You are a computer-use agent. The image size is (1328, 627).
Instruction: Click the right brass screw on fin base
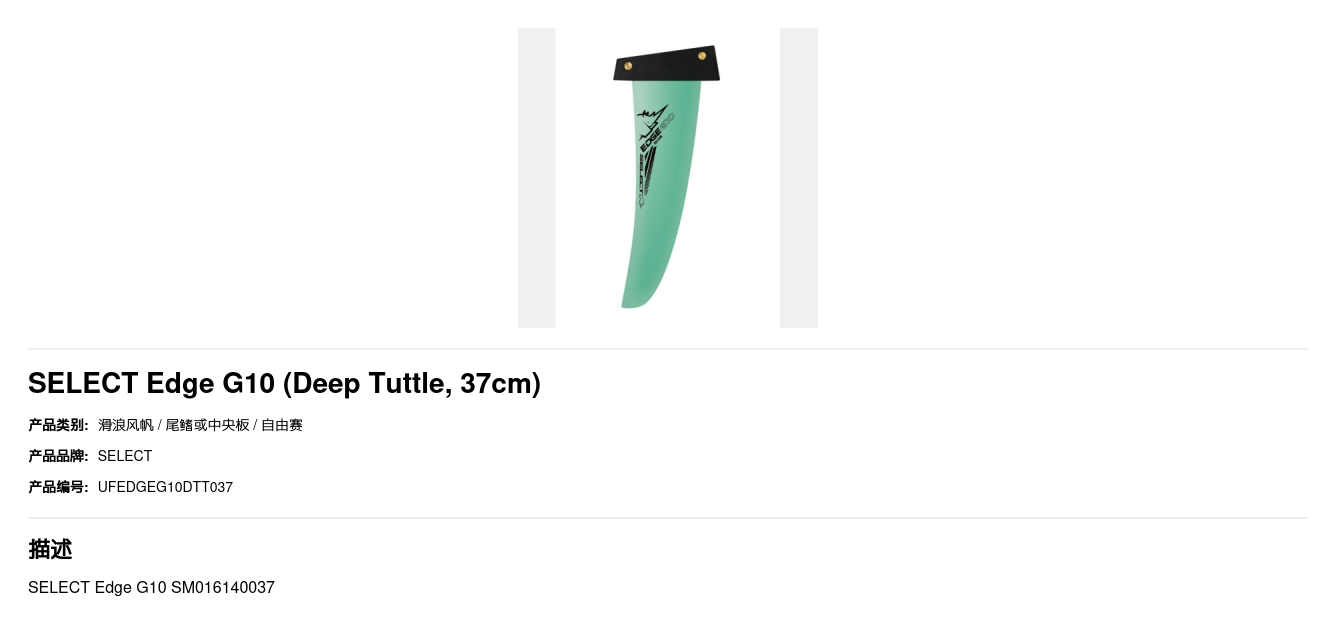click(702, 56)
